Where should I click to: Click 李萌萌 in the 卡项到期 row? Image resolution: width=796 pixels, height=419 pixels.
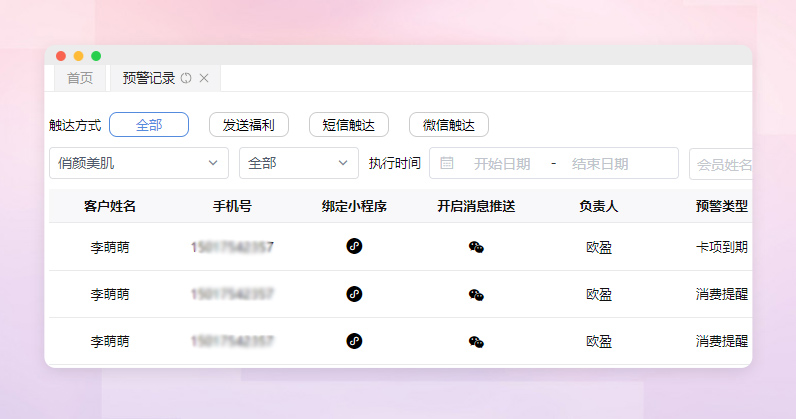point(110,247)
